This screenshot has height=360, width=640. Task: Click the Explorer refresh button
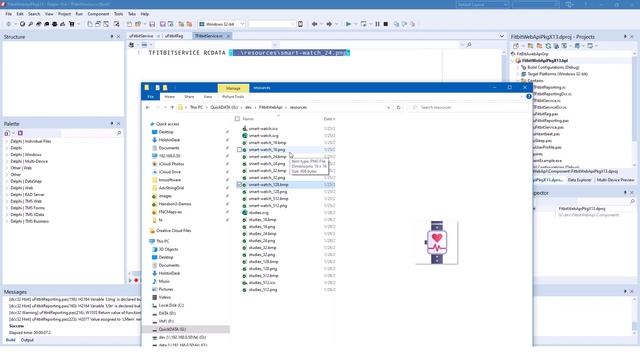click(x=399, y=107)
